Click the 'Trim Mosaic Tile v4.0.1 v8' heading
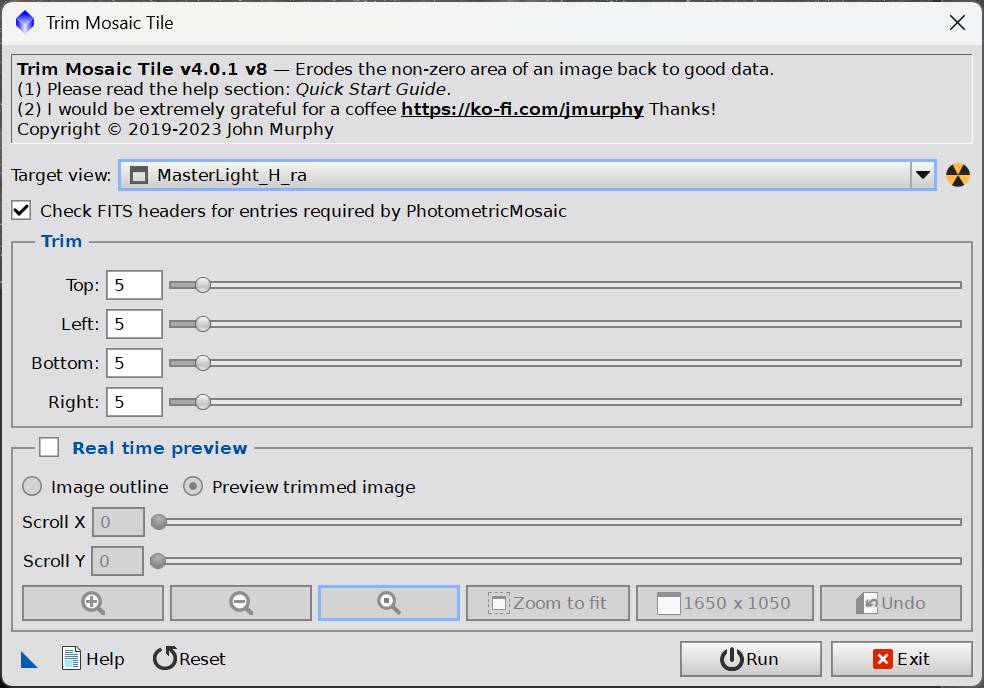984x688 pixels. click(x=142, y=69)
